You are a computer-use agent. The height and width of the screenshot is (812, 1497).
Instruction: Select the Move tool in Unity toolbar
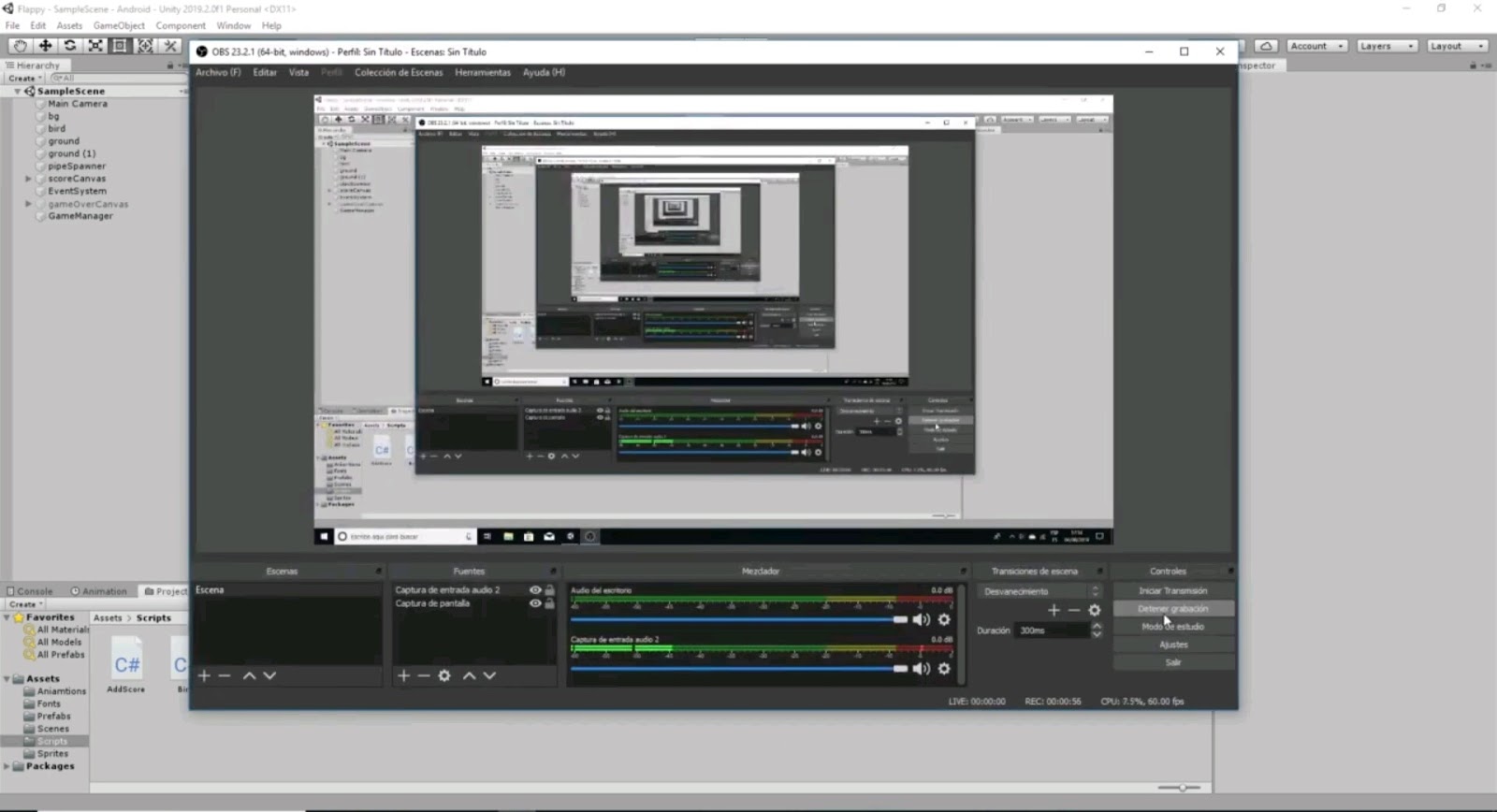point(45,46)
